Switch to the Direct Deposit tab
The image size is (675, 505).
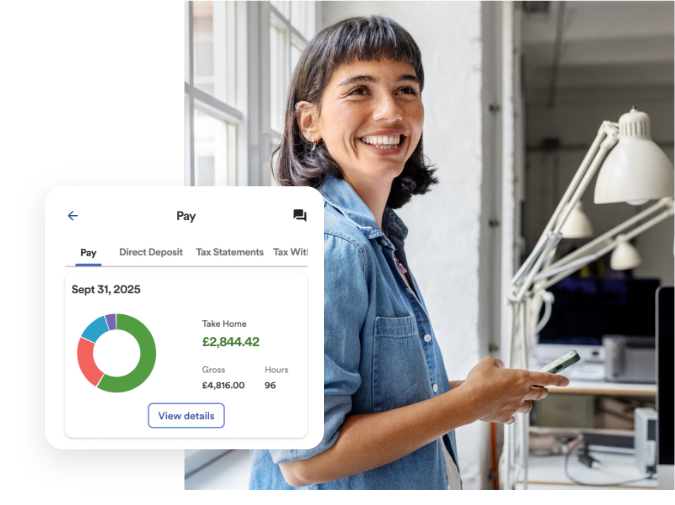pos(151,252)
